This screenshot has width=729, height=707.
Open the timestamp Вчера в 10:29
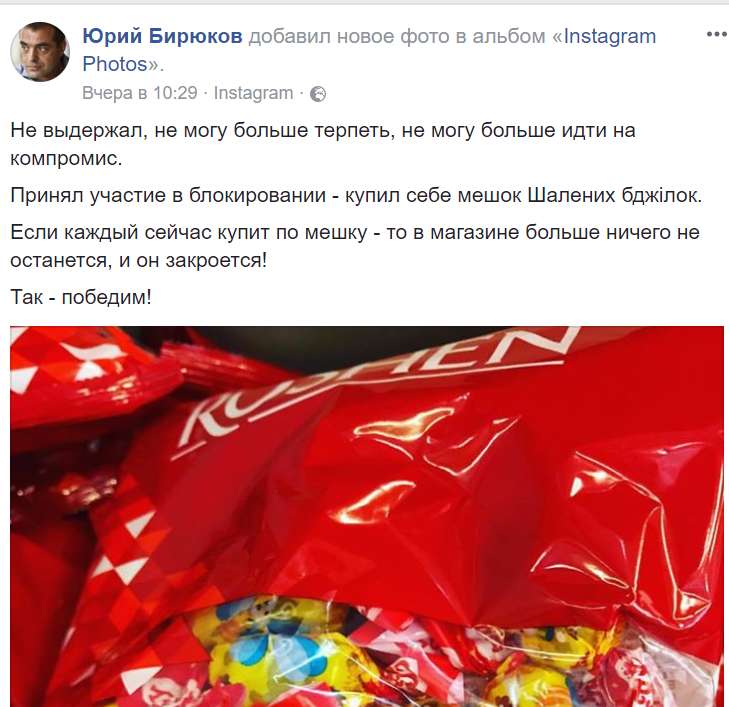[x=140, y=93]
